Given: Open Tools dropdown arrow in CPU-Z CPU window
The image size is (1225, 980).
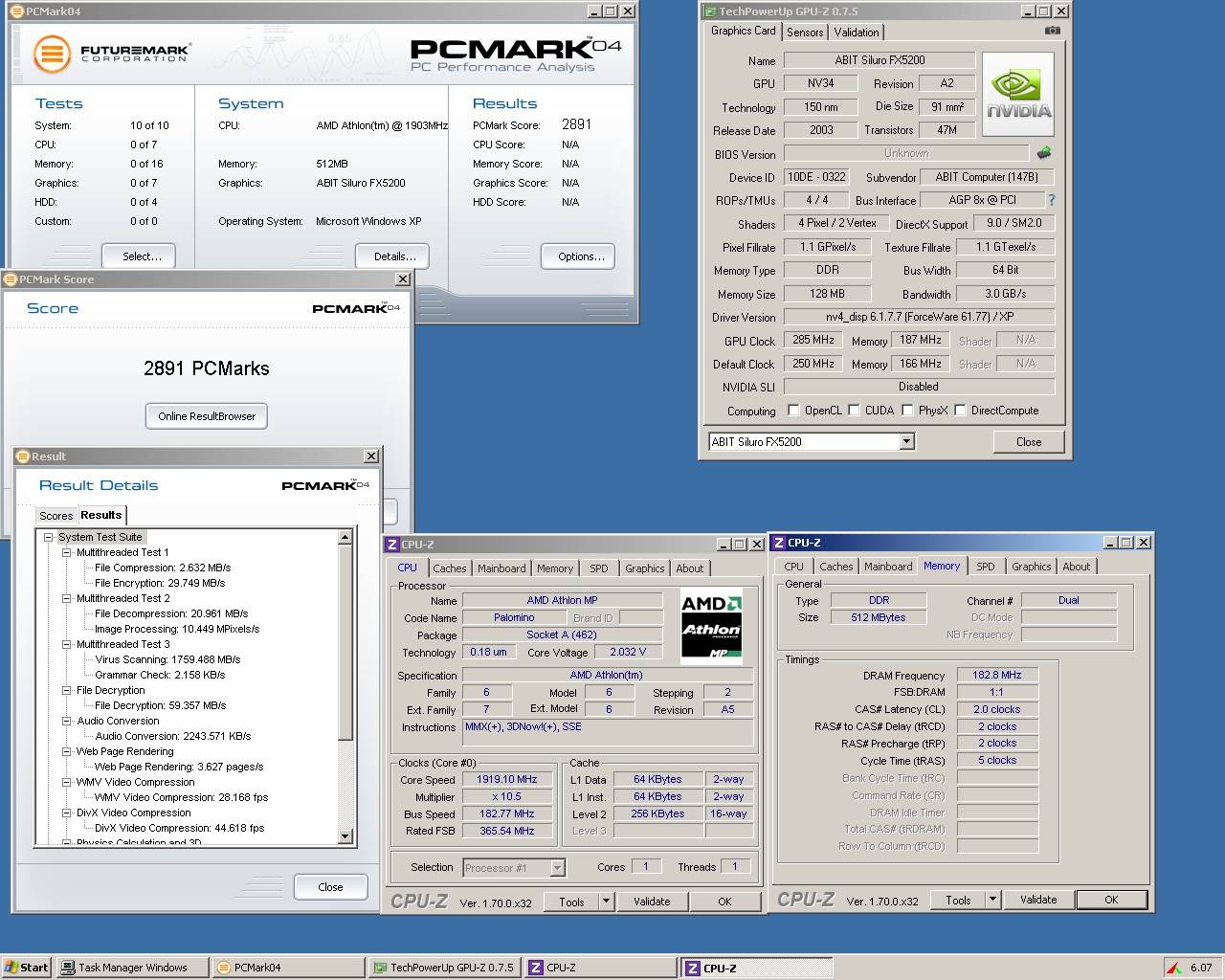Looking at the screenshot, I should click(606, 902).
